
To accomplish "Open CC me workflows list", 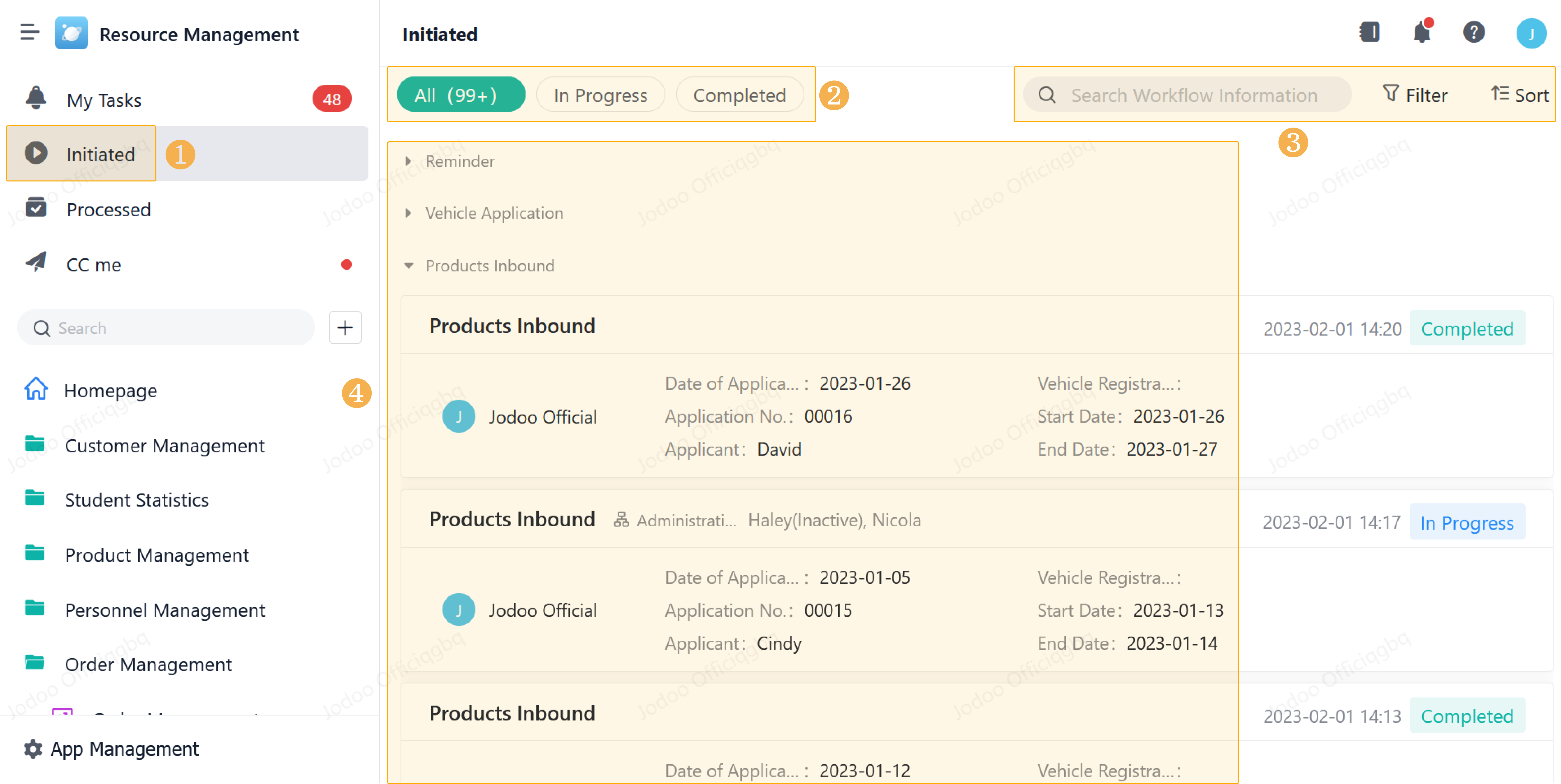I will point(187,264).
